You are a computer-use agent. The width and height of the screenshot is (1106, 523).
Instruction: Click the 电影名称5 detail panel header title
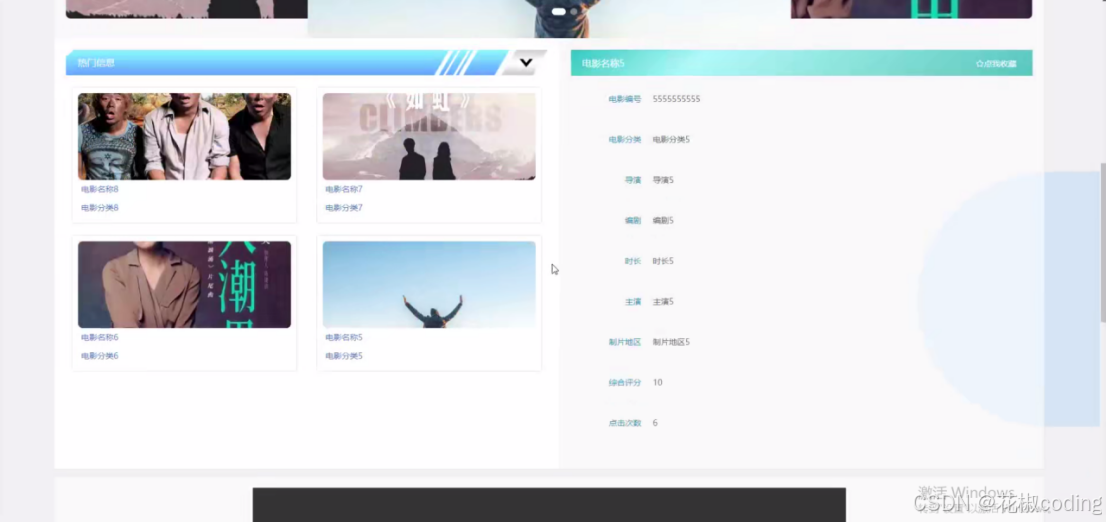pos(603,64)
